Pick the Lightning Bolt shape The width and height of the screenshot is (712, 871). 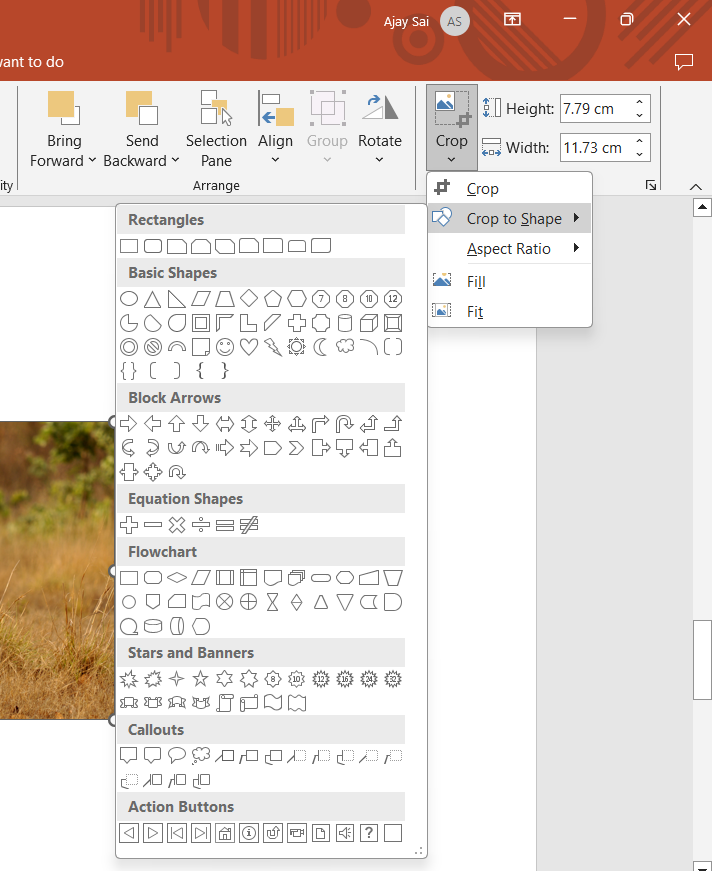tap(273, 347)
